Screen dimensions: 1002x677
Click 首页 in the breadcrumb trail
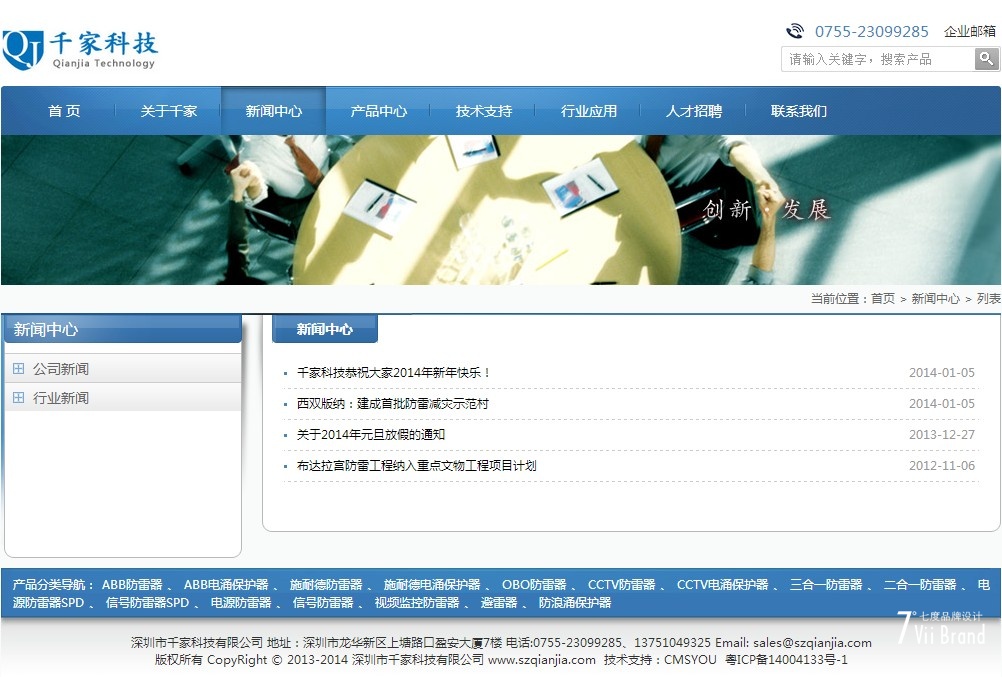pos(882,299)
